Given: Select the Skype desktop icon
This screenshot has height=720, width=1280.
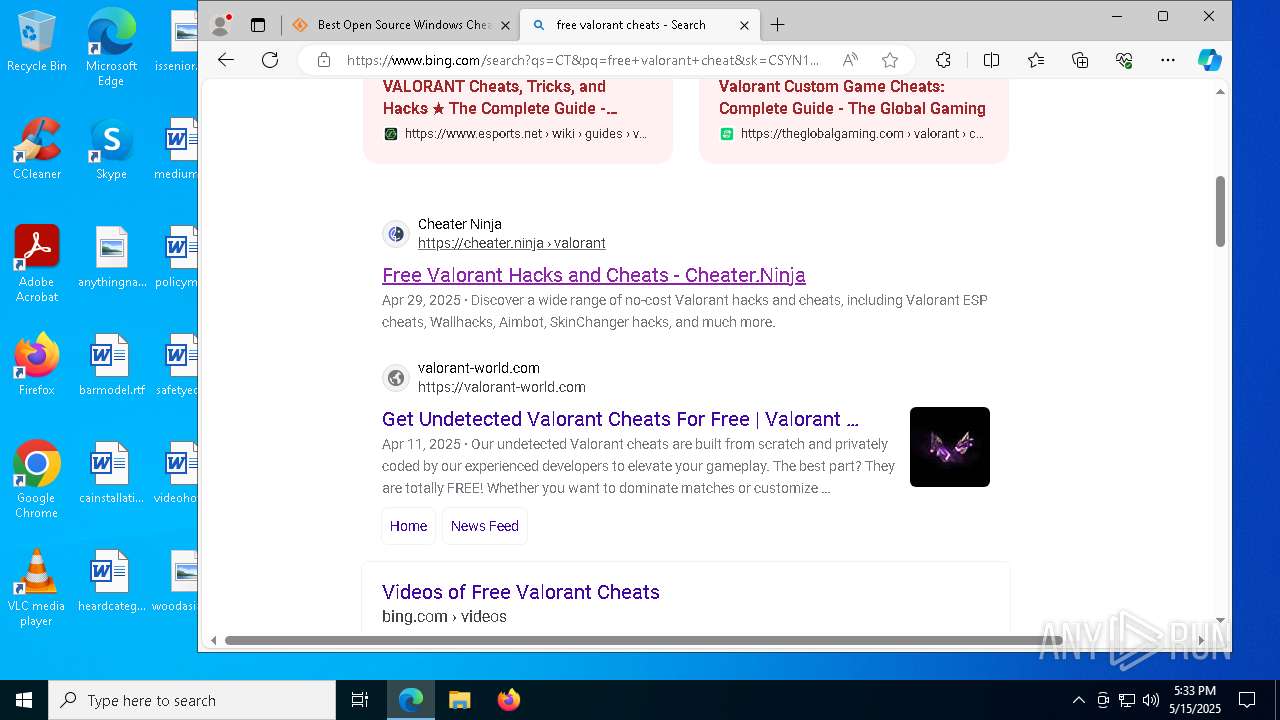Looking at the screenshot, I should [111, 150].
